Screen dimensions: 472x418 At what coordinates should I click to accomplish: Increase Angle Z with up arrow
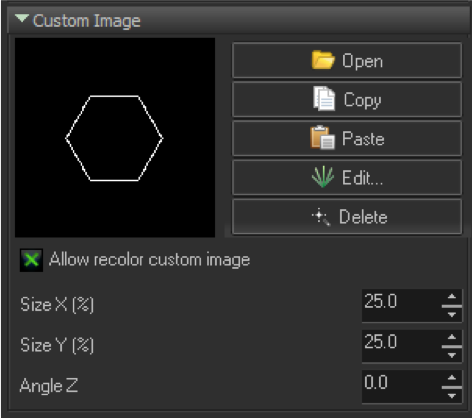pos(452,378)
